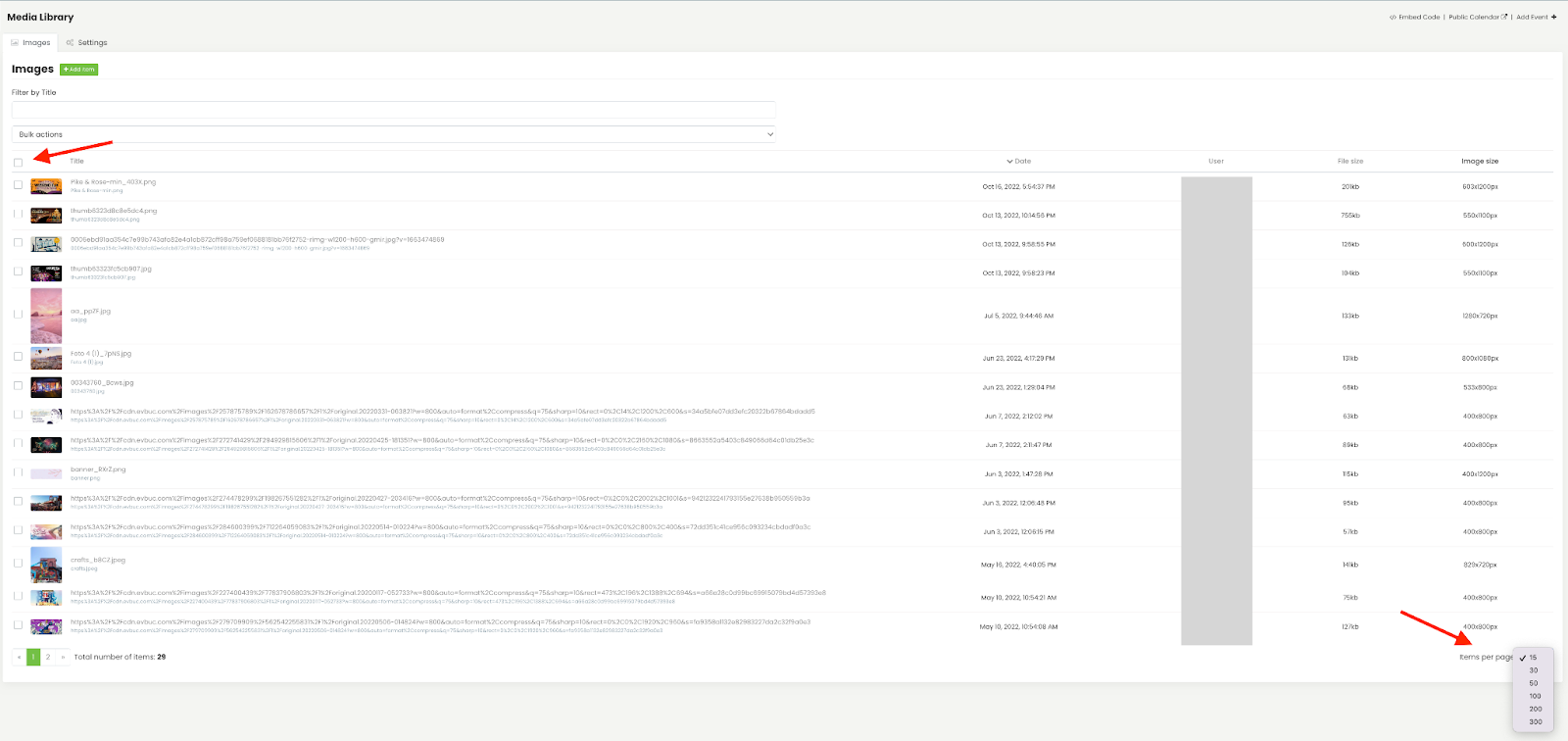Select page 1 in pagination
1568x741 pixels.
click(x=33, y=657)
